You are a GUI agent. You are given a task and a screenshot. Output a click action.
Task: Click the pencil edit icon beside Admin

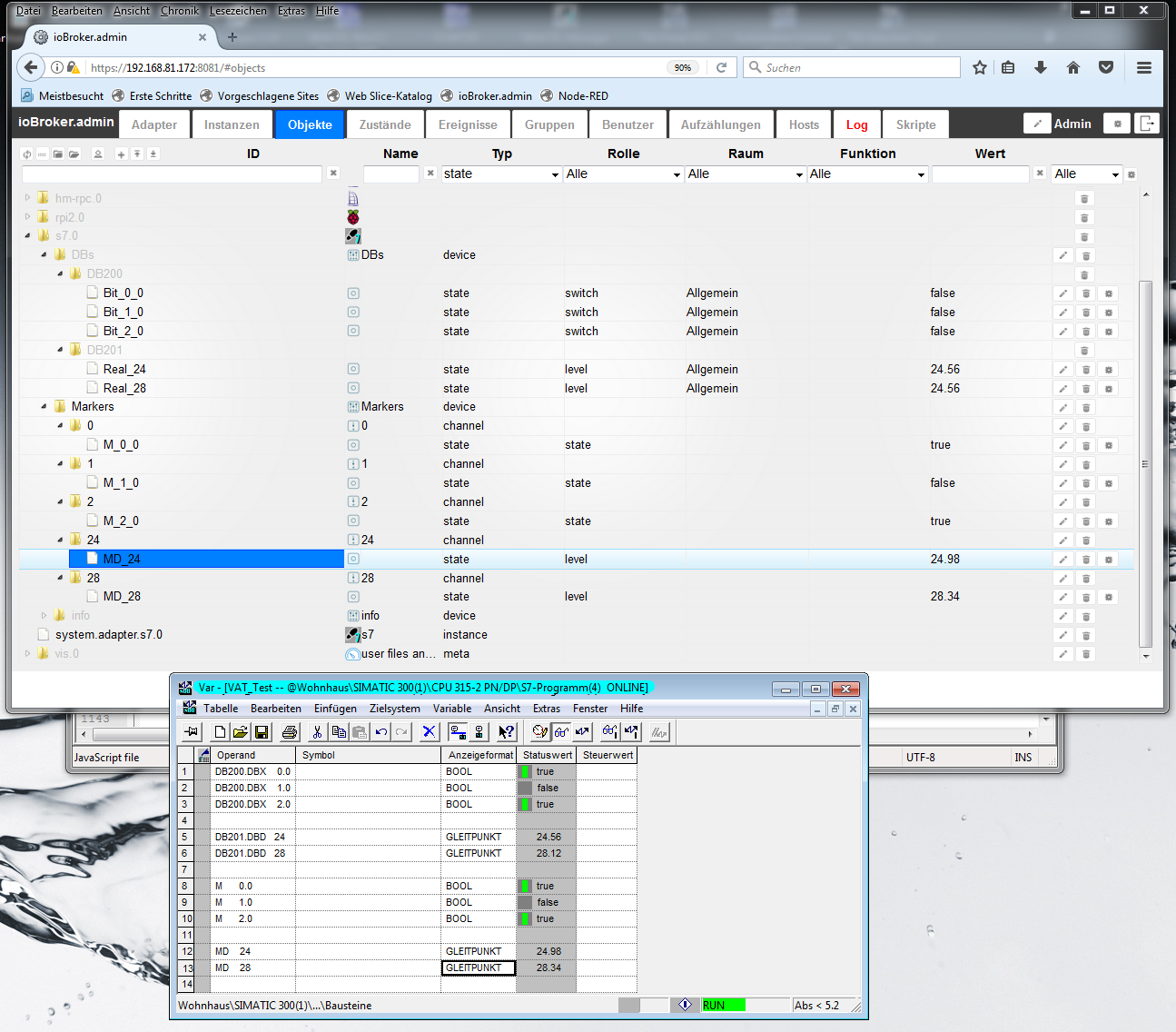coord(1037,124)
